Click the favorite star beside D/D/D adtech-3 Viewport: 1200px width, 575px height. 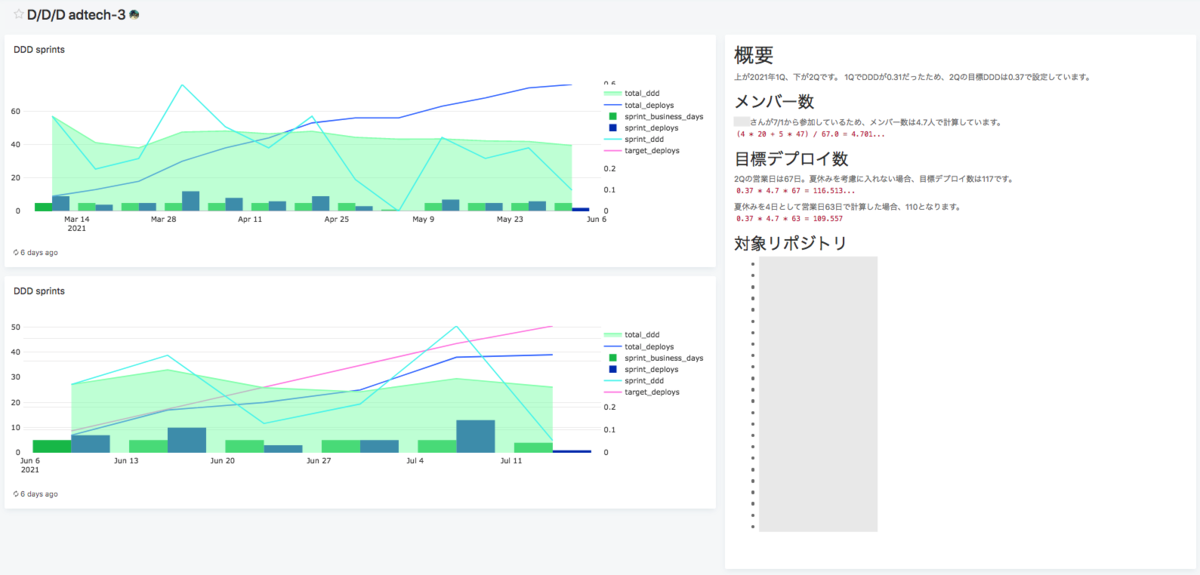[19, 15]
